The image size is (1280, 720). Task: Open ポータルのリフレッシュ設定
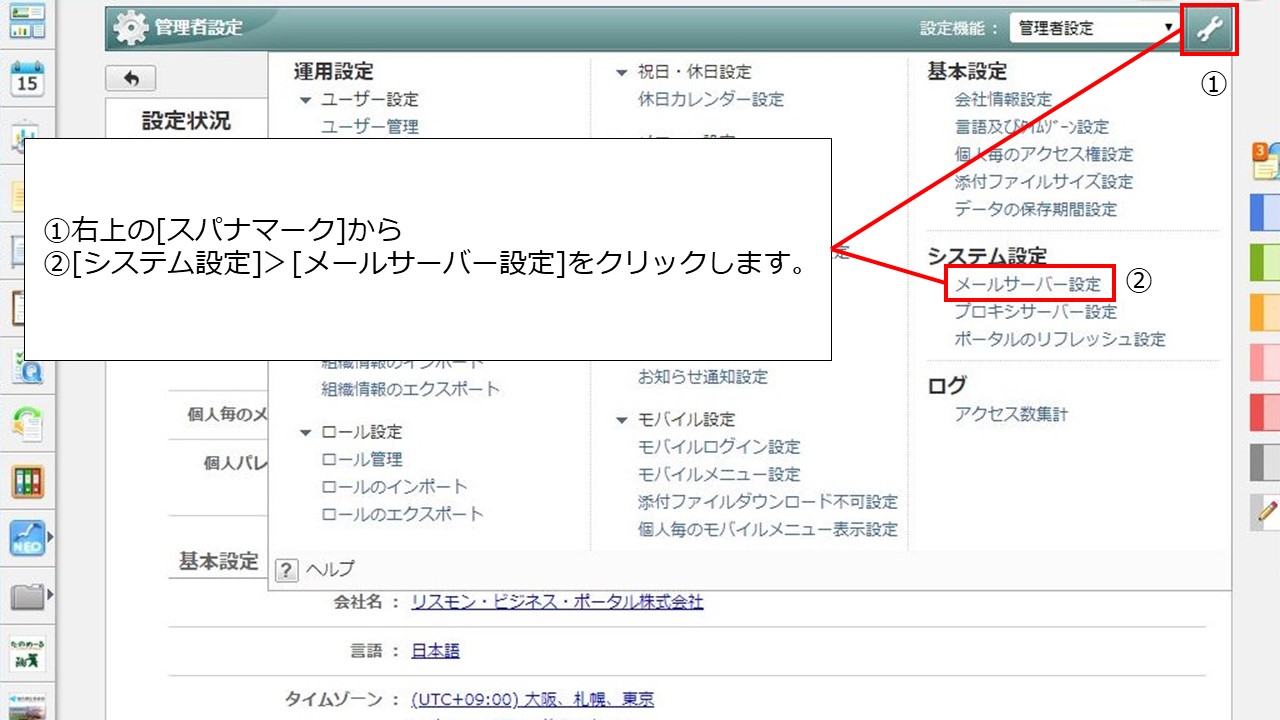pos(1060,339)
